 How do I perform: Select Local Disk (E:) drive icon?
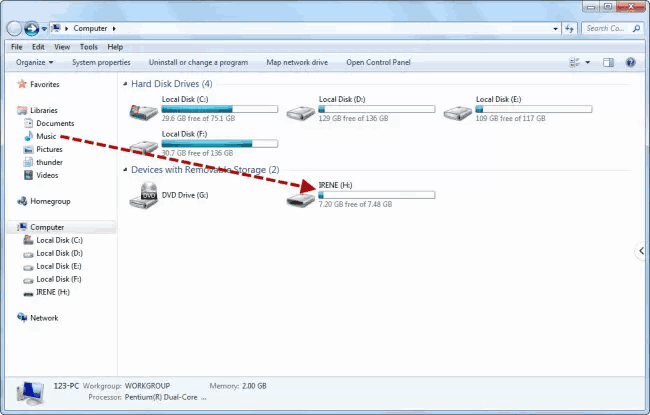pyautogui.click(x=457, y=111)
